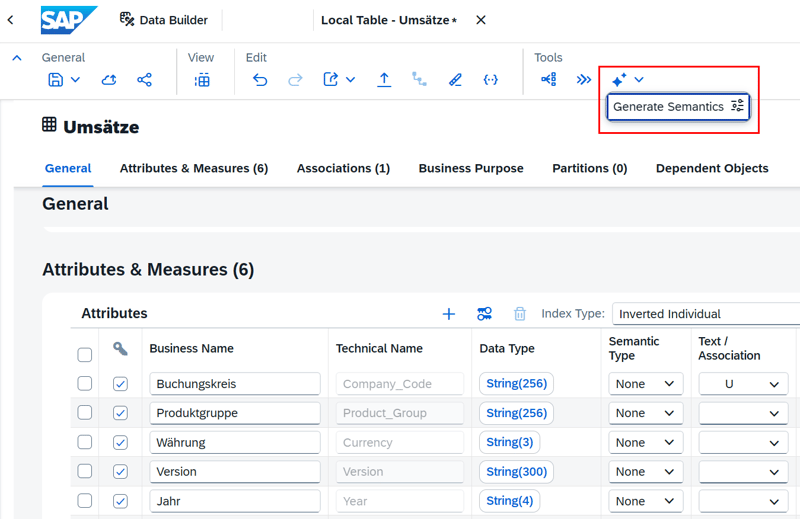Open the Save dropdown arrow
The image size is (800, 519).
coord(75,80)
